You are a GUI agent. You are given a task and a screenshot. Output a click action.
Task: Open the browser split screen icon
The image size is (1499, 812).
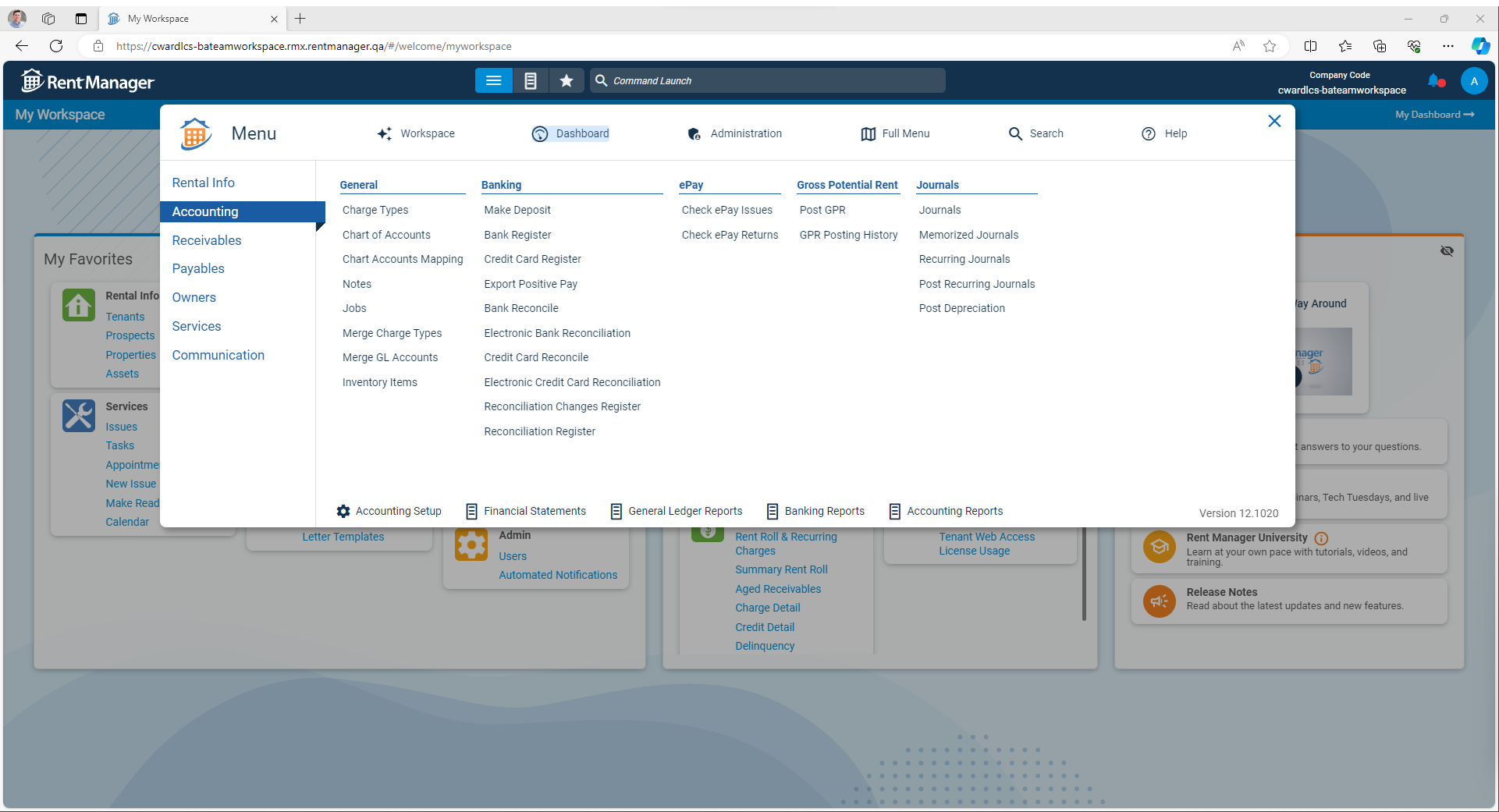point(1310,46)
